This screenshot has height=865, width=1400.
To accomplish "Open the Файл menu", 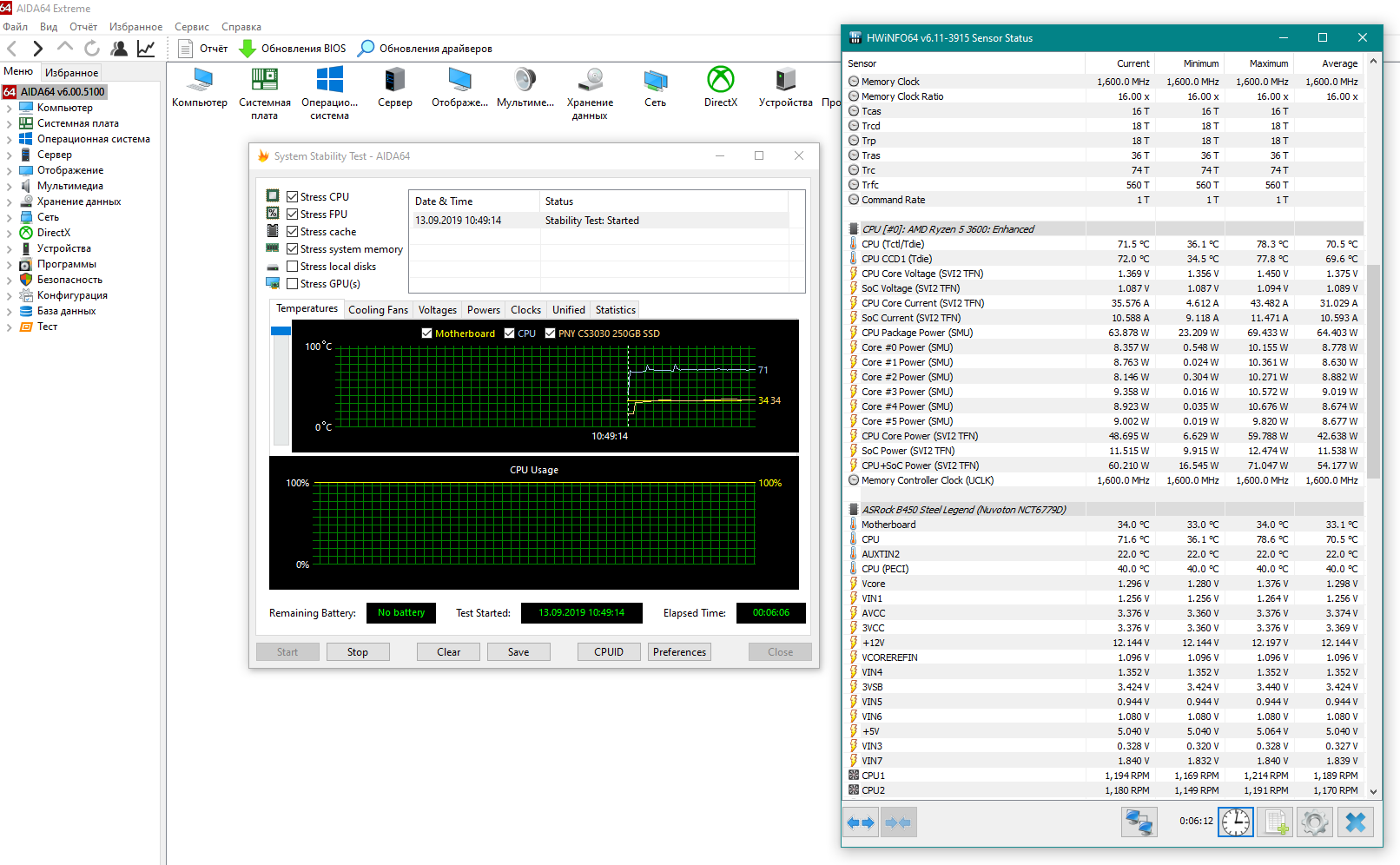I will tap(16, 27).
